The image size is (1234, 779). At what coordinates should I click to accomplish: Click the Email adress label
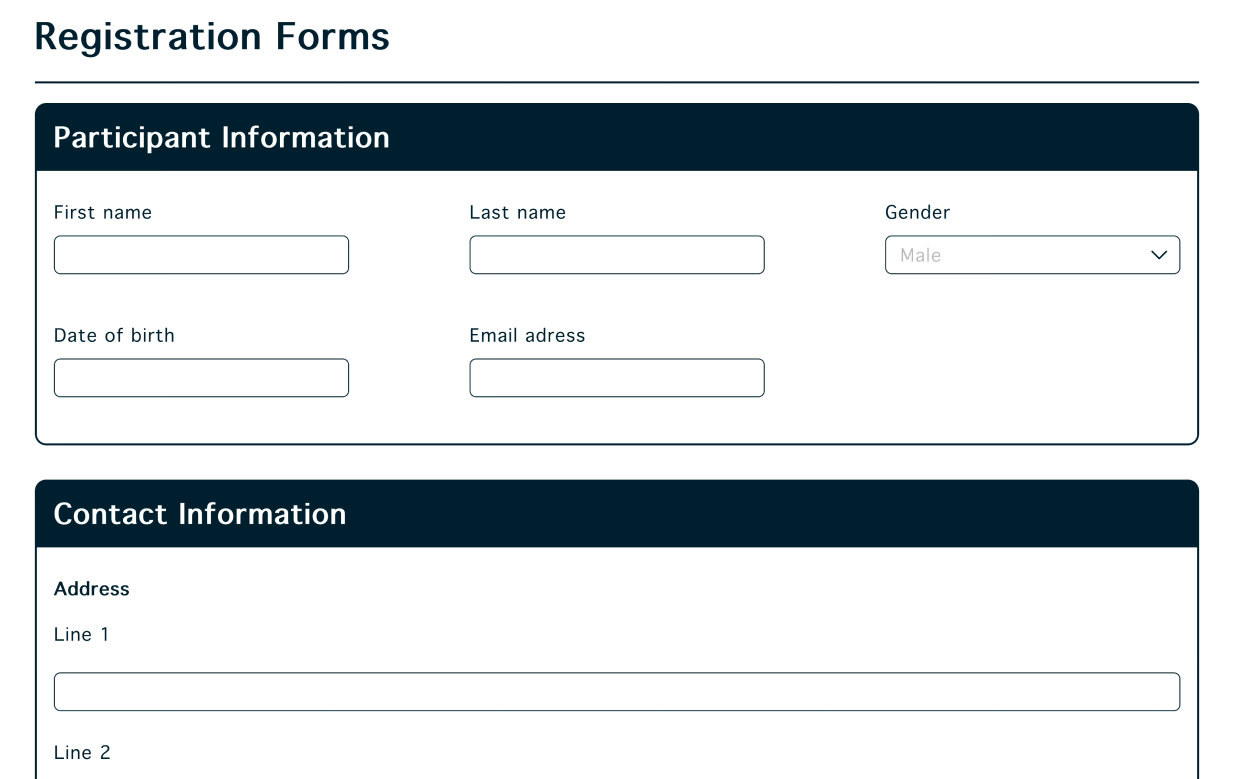527,335
